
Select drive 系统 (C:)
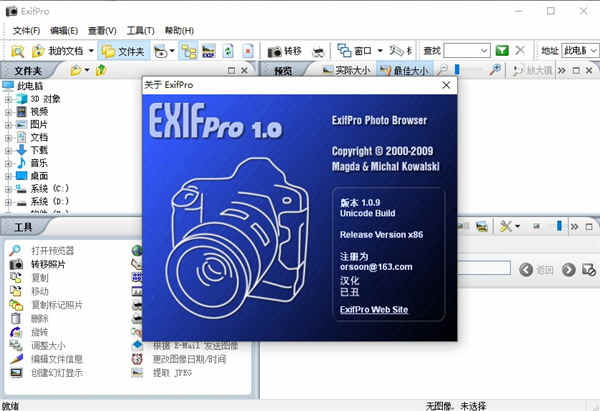tap(50, 189)
